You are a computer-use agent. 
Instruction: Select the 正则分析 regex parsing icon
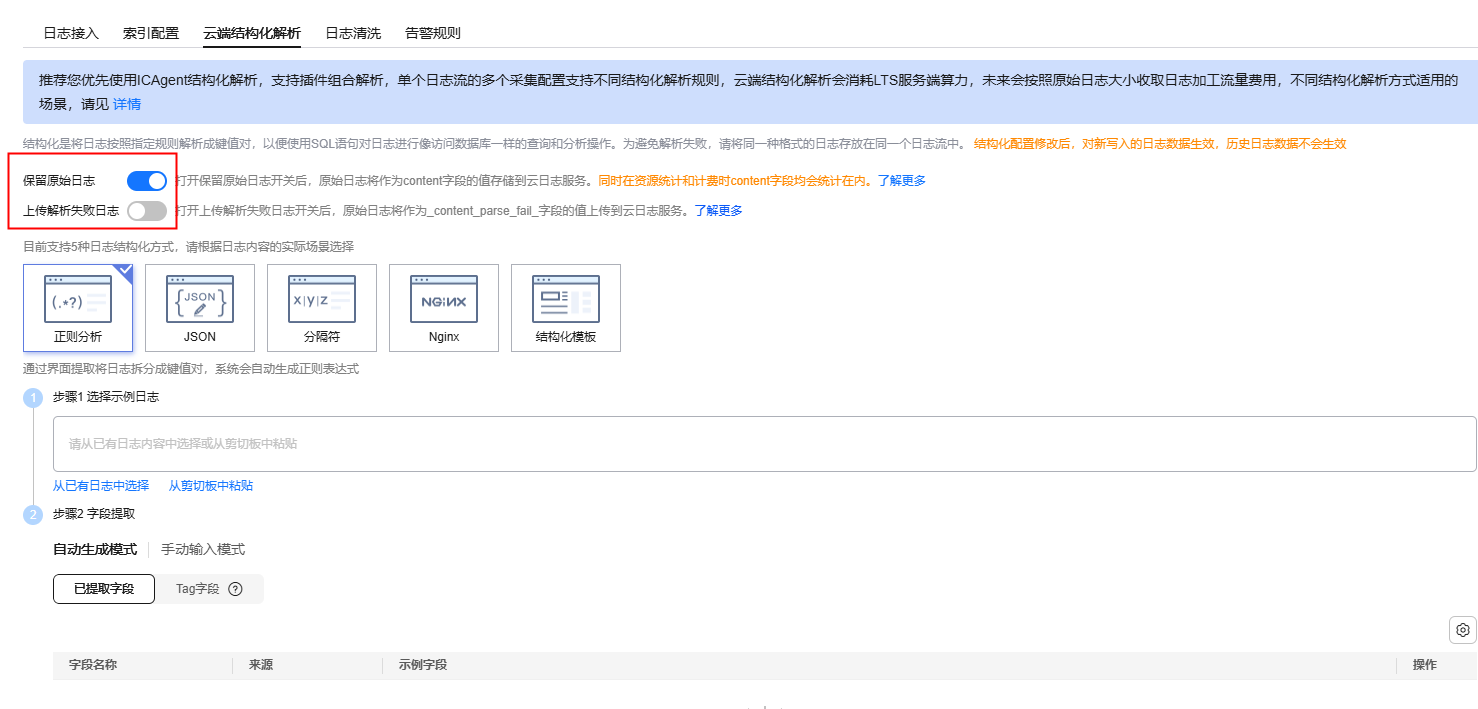[x=78, y=300]
